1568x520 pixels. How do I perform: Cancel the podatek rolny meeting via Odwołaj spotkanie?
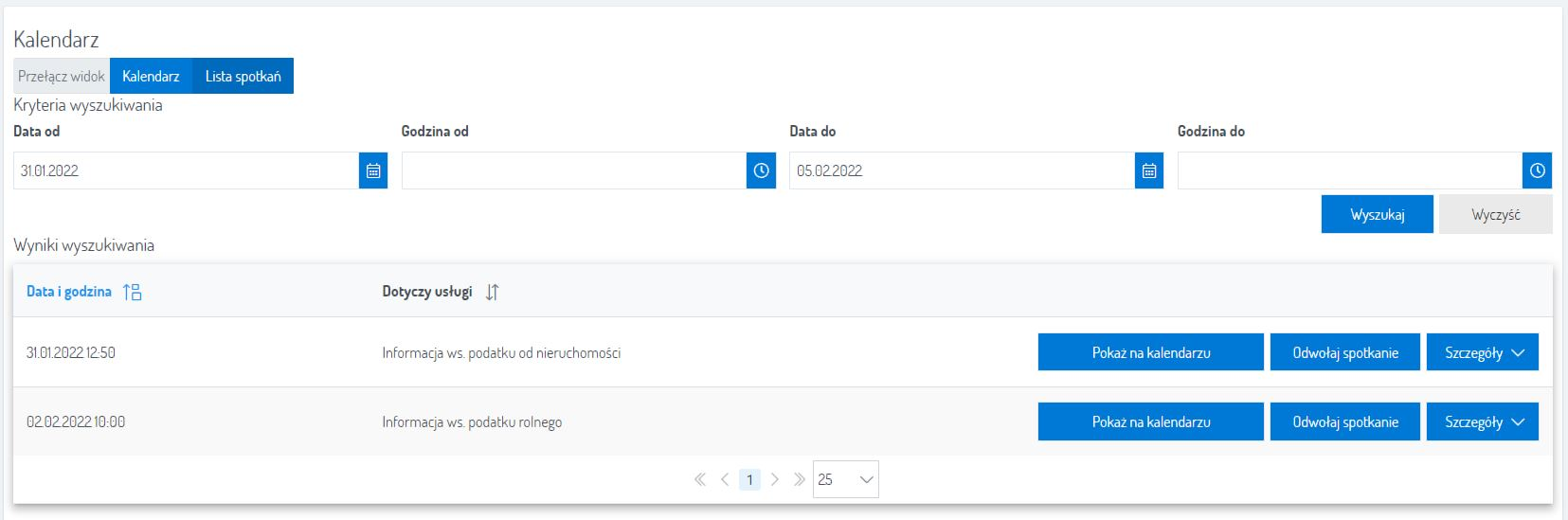[x=1344, y=422]
